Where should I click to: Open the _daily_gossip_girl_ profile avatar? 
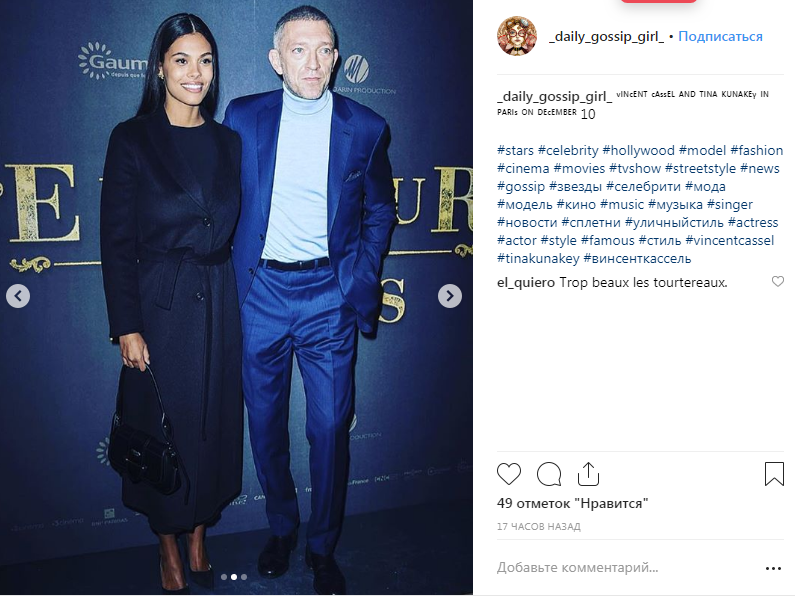517,36
